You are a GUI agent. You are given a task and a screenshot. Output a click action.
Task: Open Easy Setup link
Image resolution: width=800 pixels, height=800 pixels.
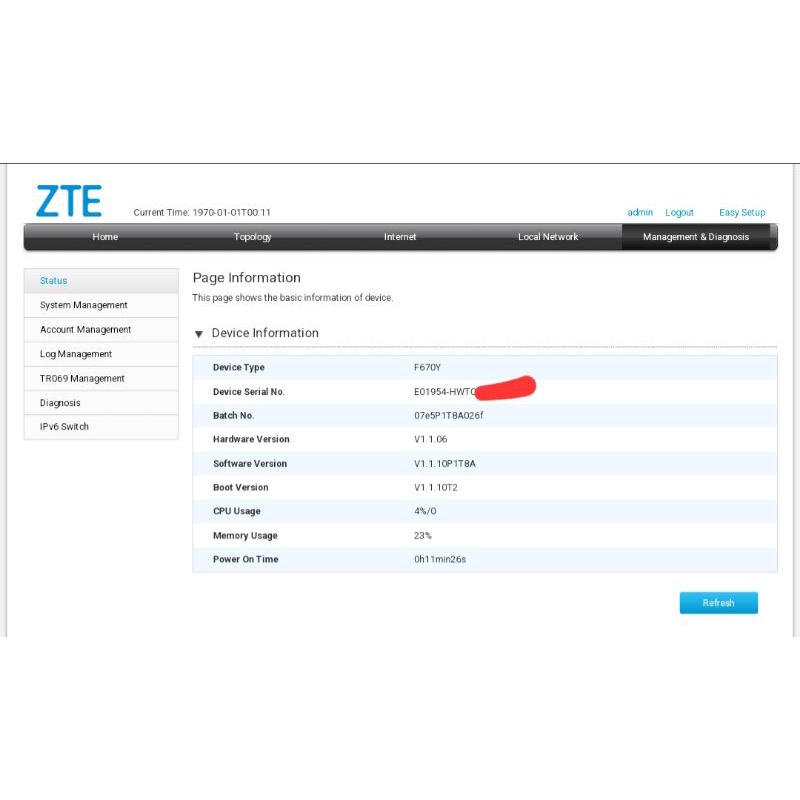(x=742, y=212)
